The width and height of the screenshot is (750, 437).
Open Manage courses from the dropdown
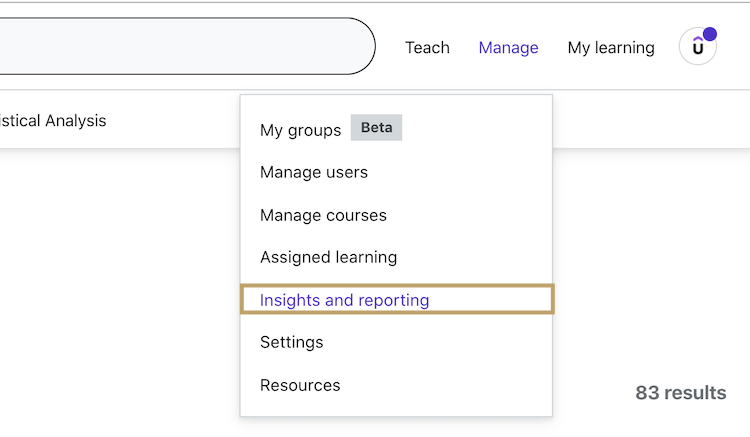pos(323,215)
